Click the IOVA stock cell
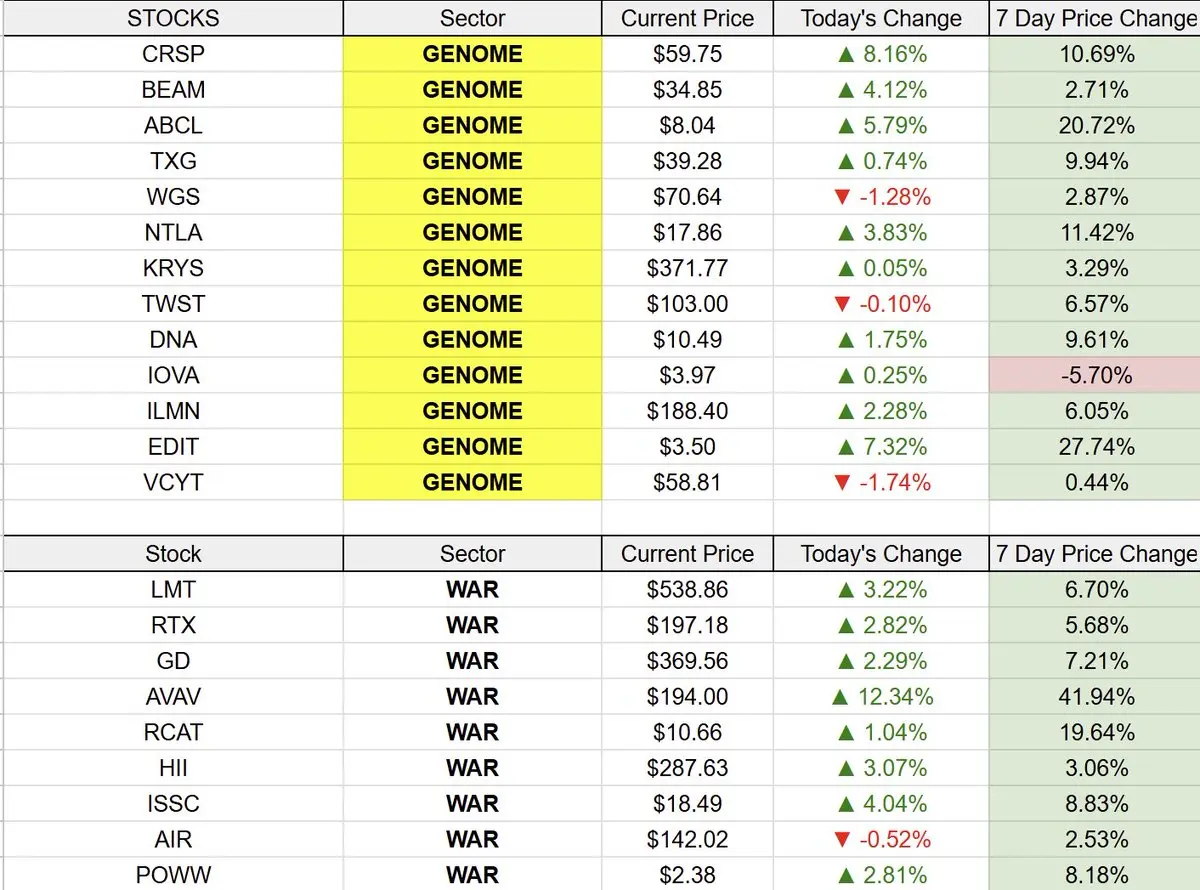Screen dimensions: 1200x890 pos(173,376)
